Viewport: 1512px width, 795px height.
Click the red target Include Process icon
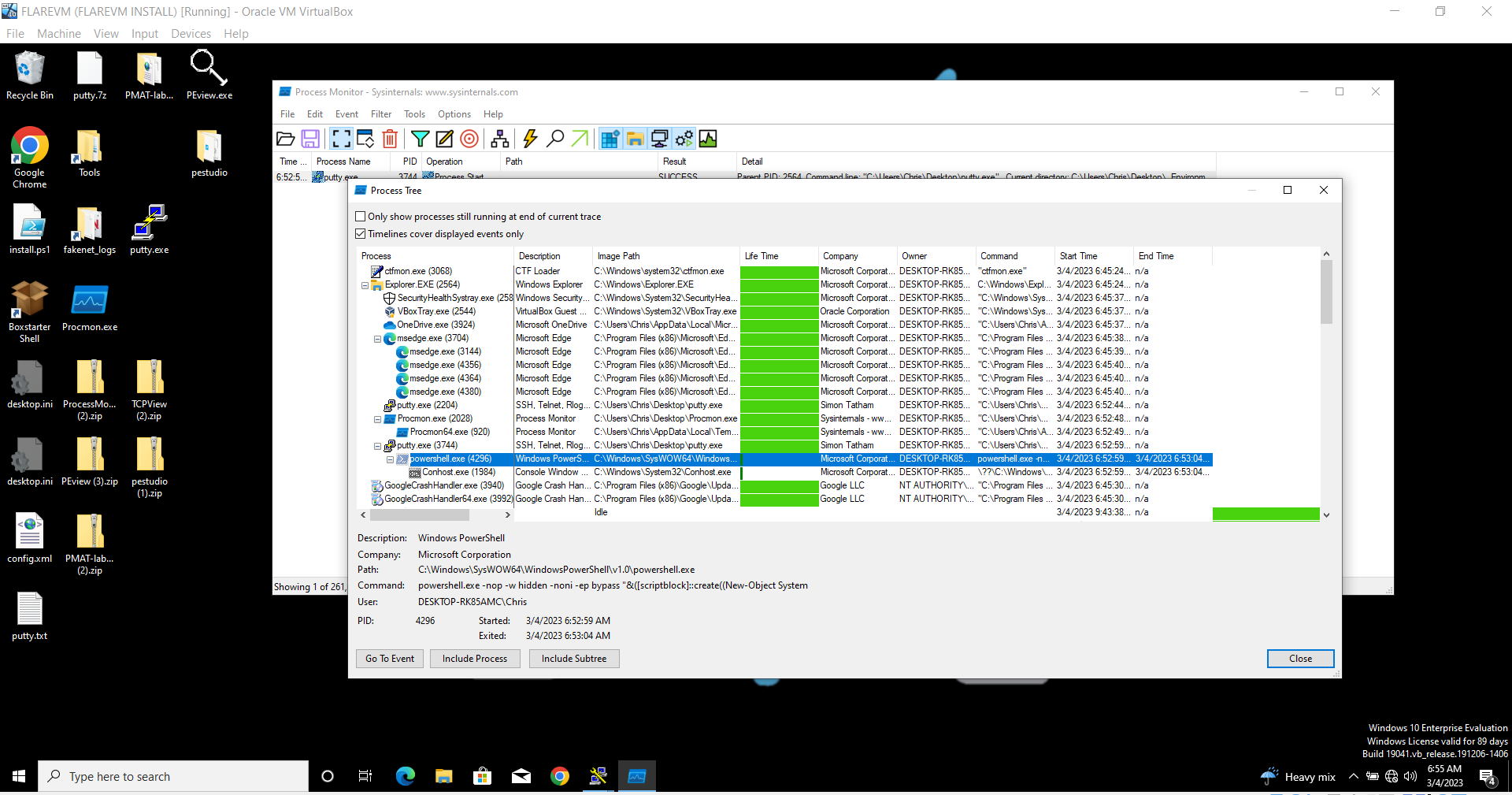click(469, 139)
